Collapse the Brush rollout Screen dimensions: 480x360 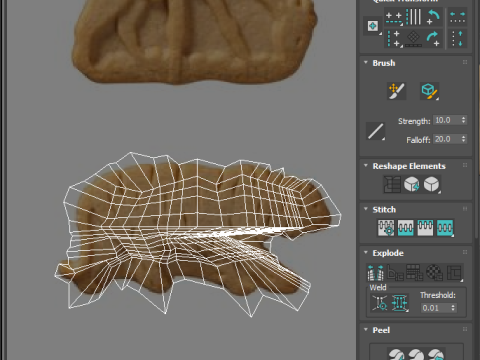click(x=366, y=63)
